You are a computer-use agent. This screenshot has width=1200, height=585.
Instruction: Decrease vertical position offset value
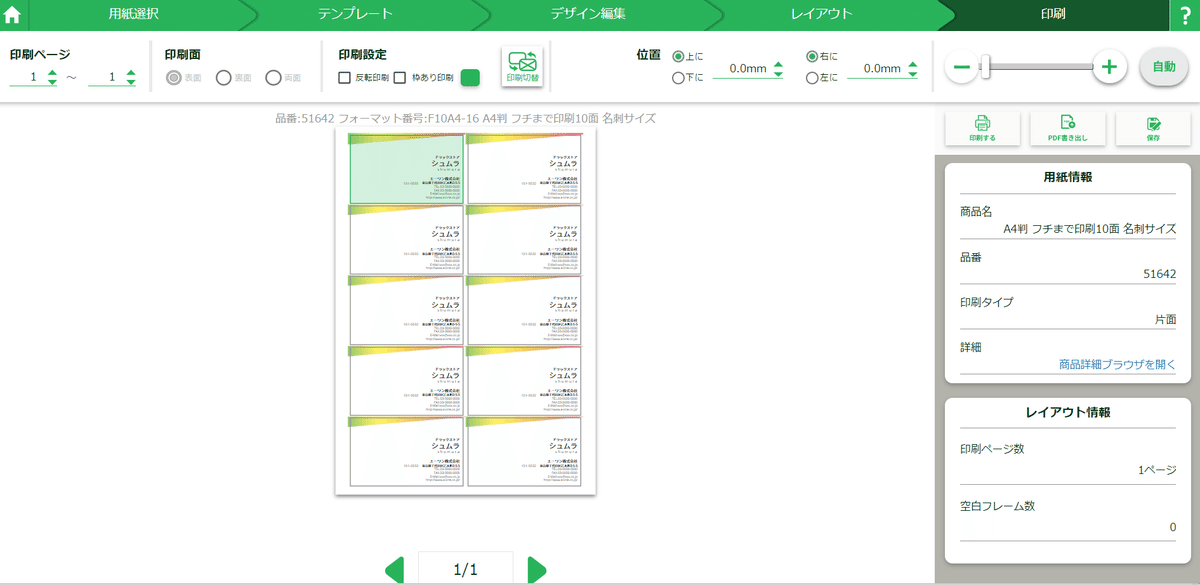(x=778, y=73)
